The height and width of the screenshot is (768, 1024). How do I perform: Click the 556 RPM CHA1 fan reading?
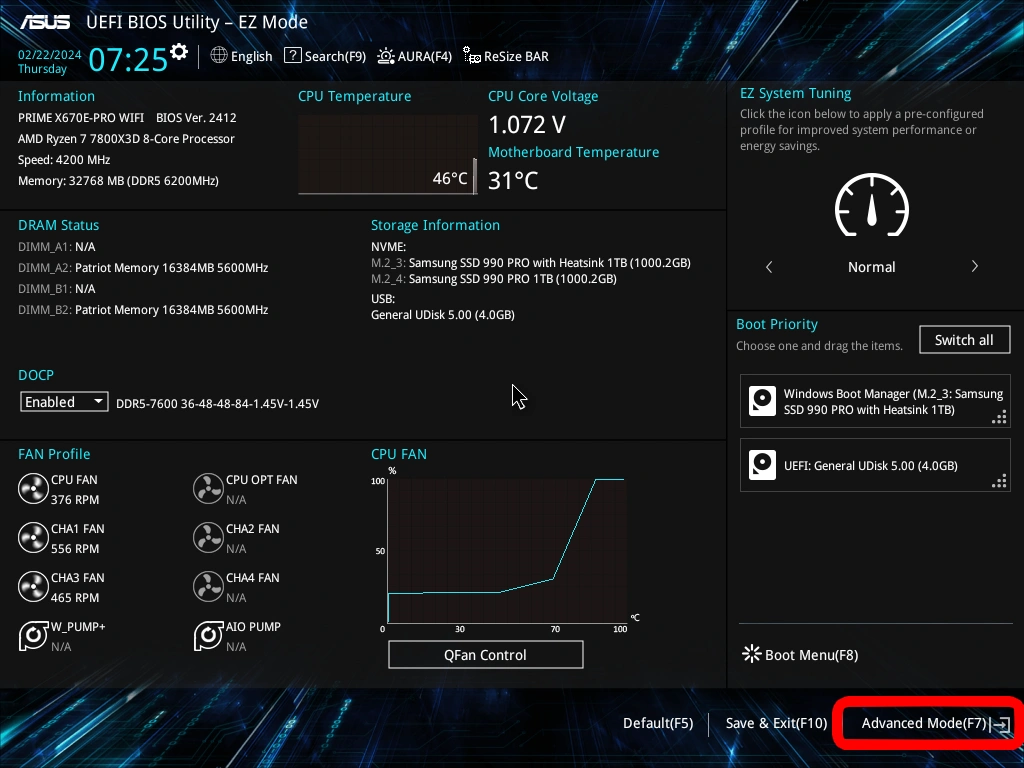click(75, 549)
